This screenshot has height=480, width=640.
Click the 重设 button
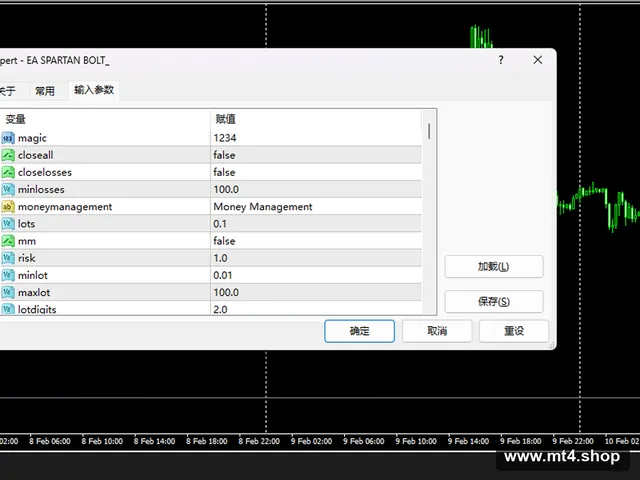tap(514, 331)
